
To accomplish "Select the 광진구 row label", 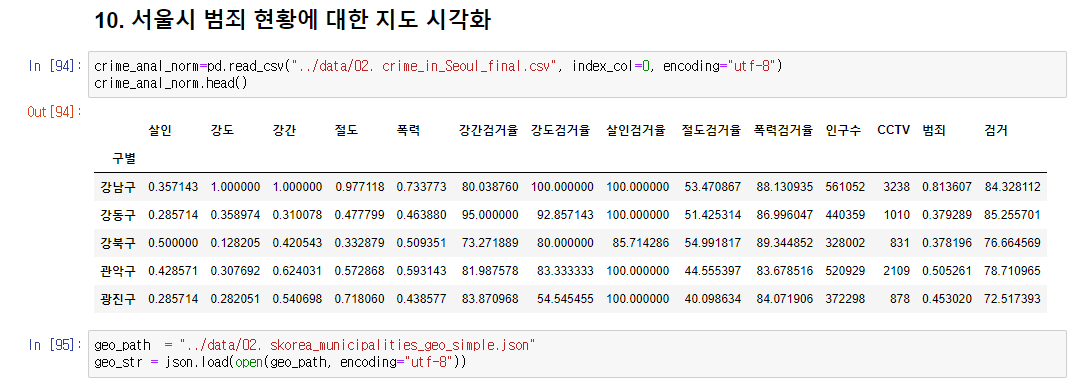I will click(x=118, y=299).
